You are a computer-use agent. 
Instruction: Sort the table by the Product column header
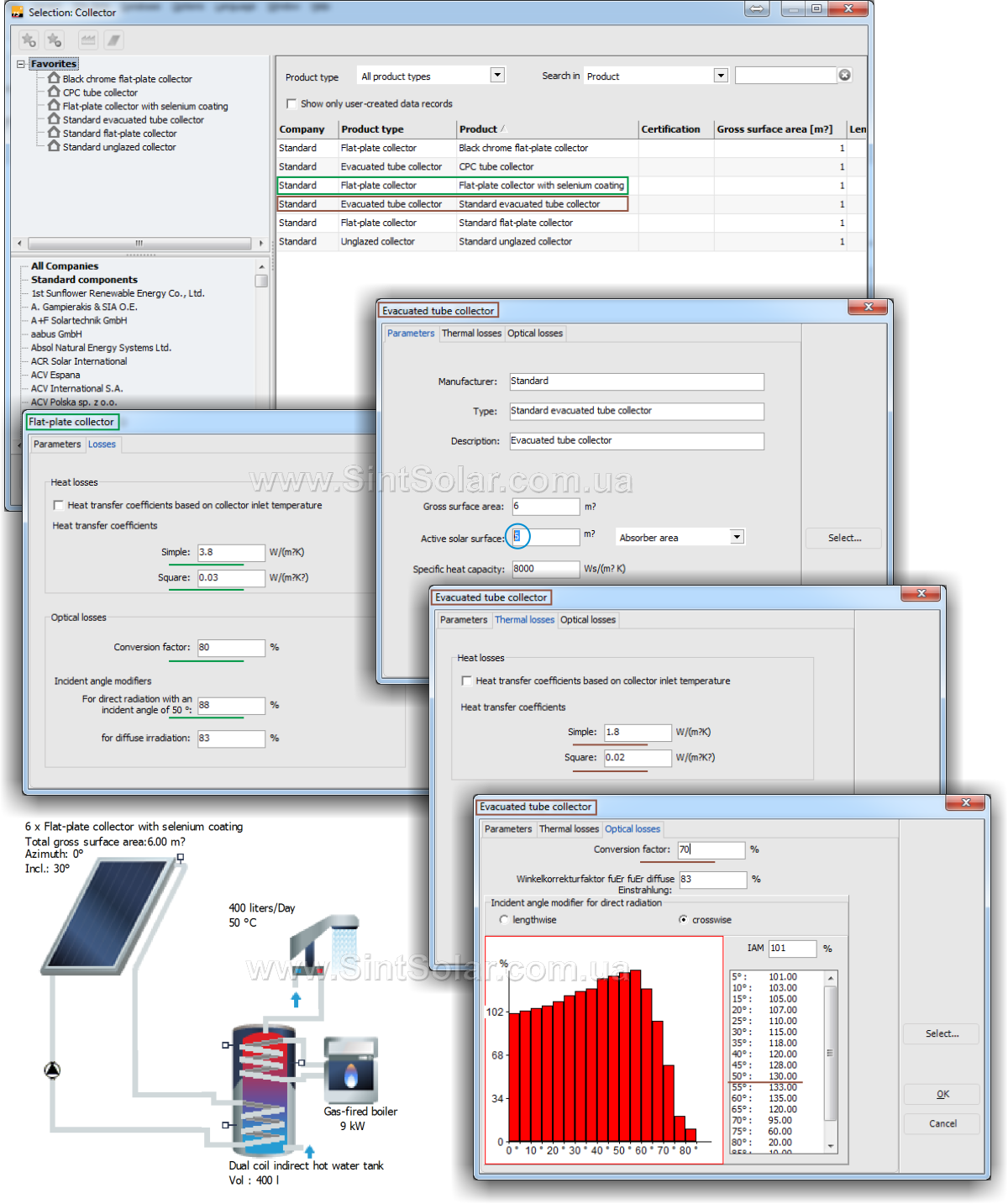click(548, 129)
